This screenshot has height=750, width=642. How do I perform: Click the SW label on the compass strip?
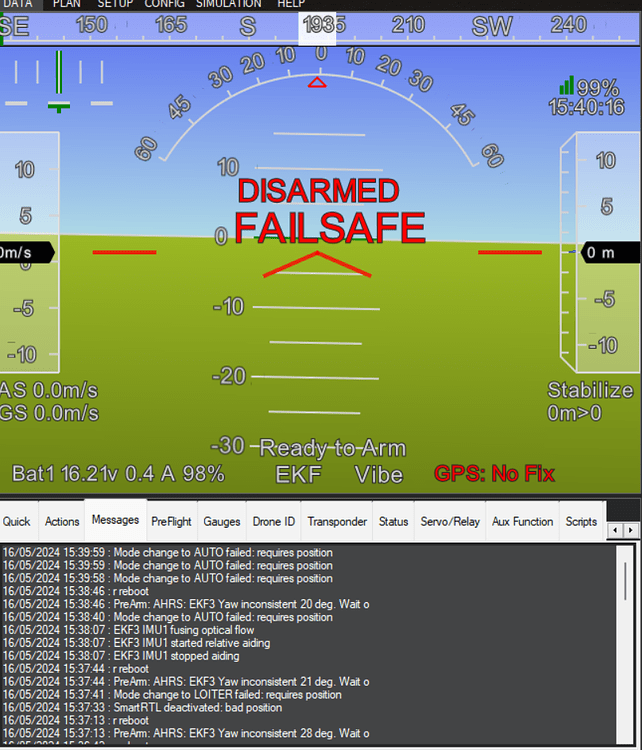click(x=492, y=26)
